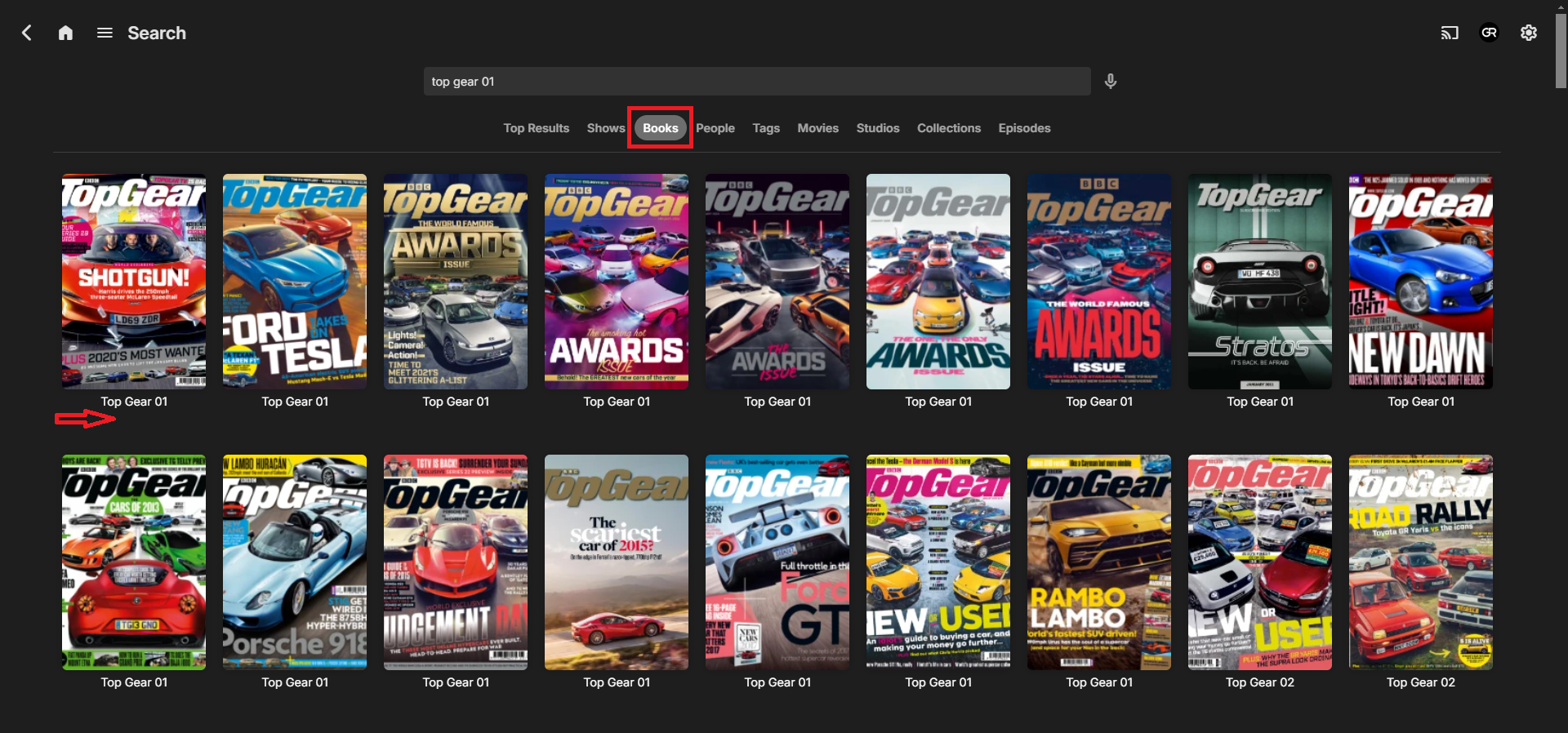Image resolution: width=1568 pixels, height=733 pixels.
Task: Select the People filter tab
Action: (715, 128)
